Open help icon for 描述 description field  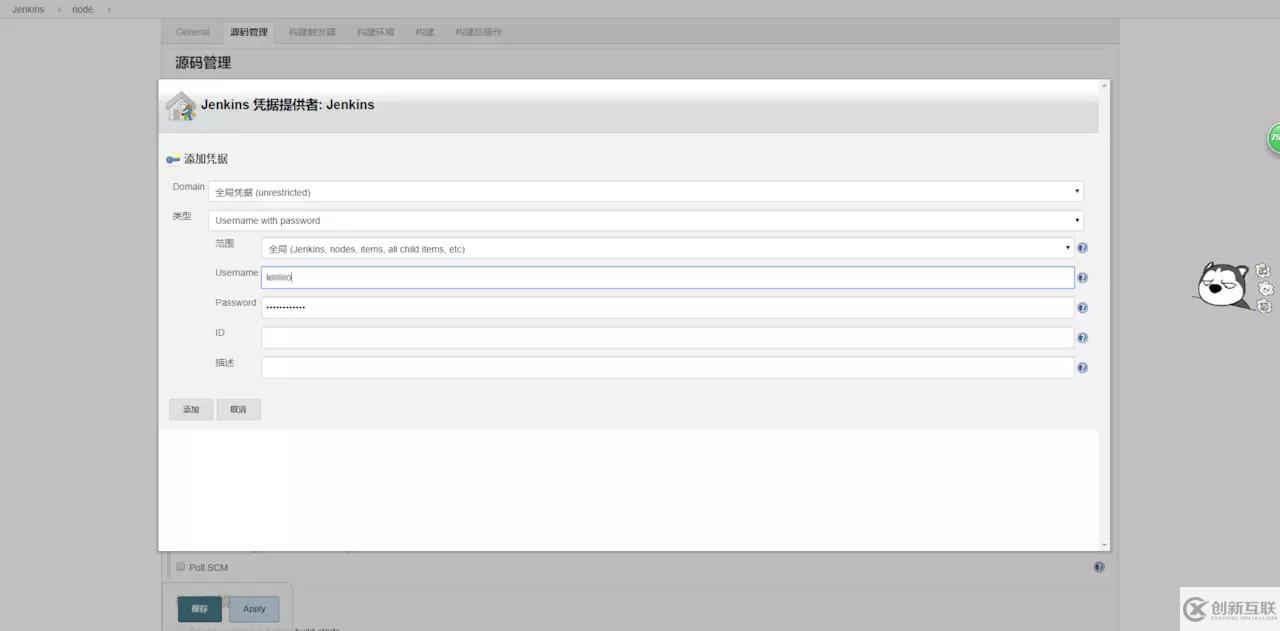click(1082, 368)
